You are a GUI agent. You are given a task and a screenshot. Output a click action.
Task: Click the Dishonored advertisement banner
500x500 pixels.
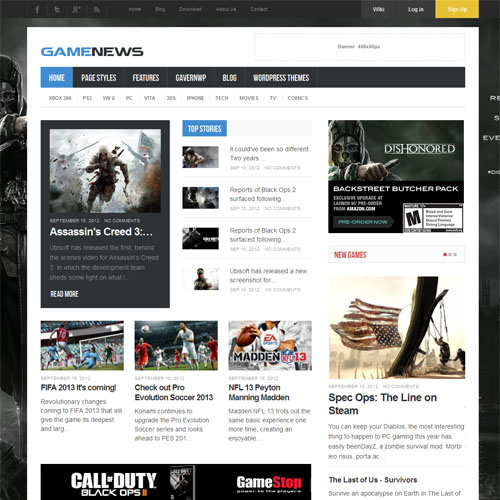click(x=396, y=176)
